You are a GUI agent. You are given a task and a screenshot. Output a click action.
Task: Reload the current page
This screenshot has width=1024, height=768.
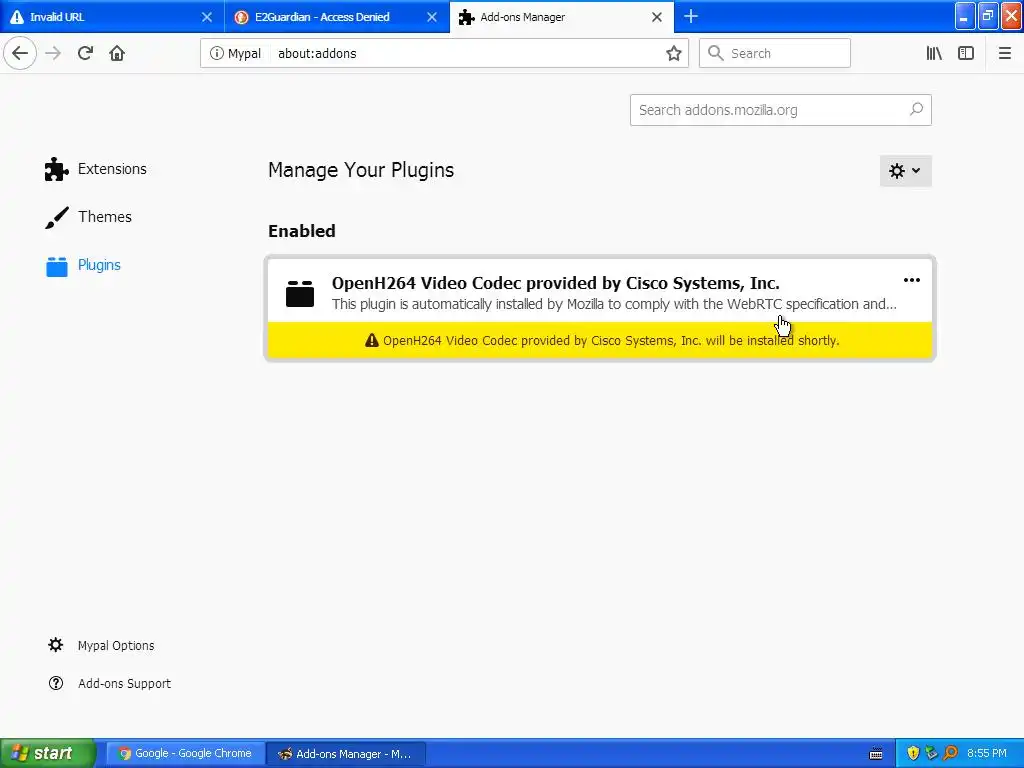click(x=85, y=53)
